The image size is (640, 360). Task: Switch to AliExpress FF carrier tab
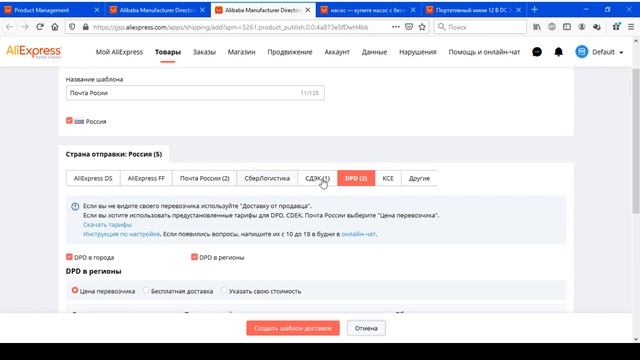click(x=146, y=178)
